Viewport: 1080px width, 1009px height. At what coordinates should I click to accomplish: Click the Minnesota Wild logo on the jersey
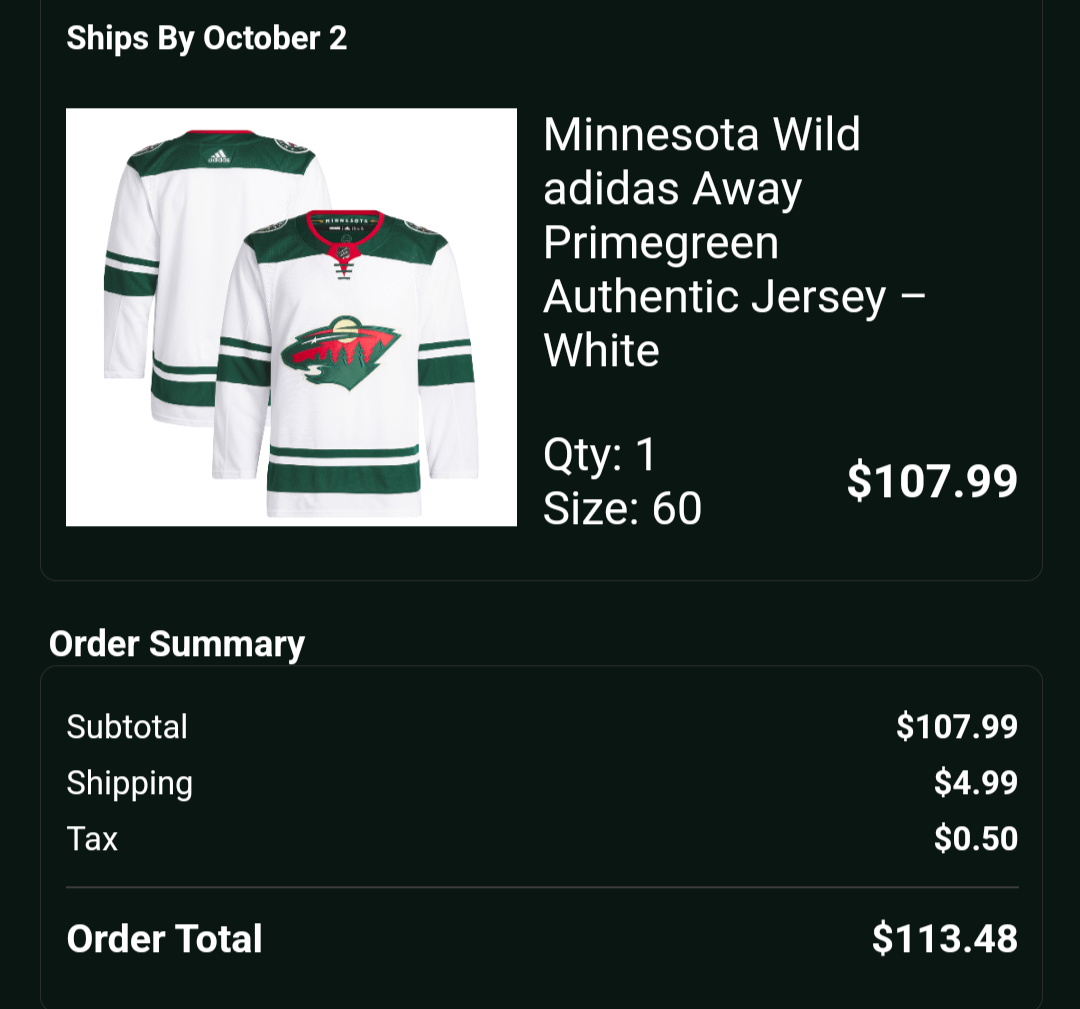340,352
